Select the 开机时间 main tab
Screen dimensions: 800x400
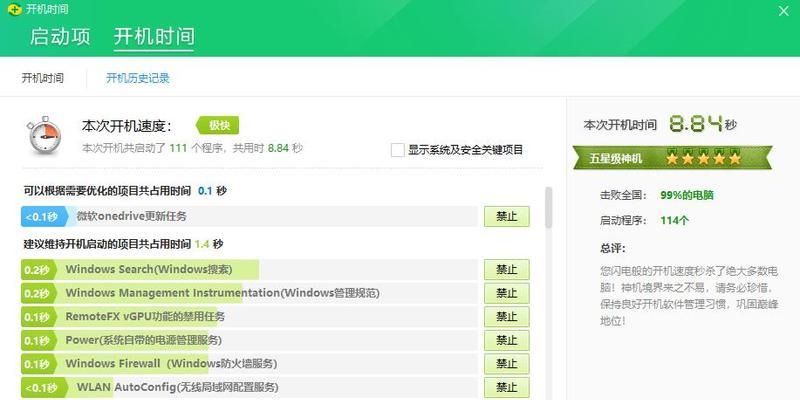pyautogui.click(x=154, y=37)
